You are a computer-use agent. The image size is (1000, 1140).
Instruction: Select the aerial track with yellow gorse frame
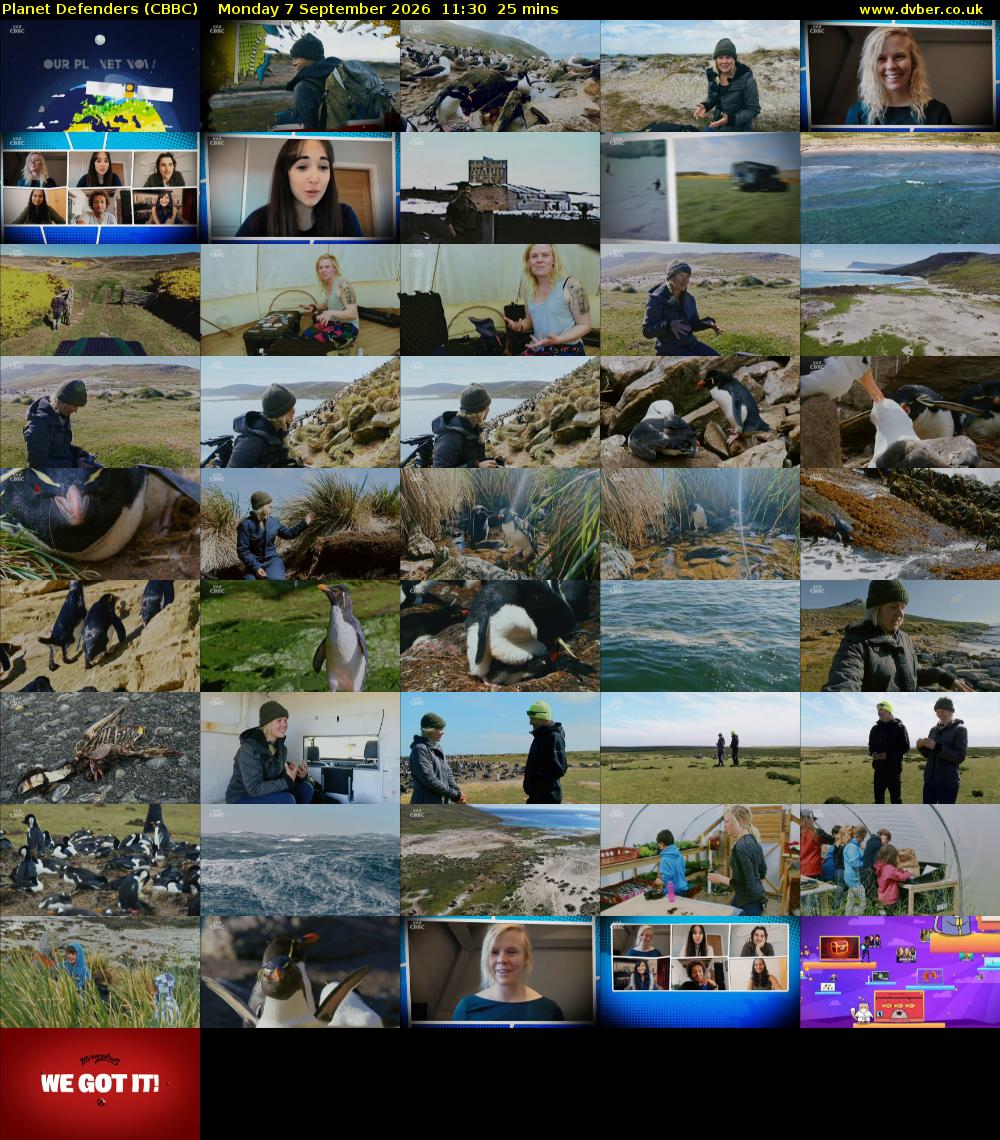tap(100, 300)
